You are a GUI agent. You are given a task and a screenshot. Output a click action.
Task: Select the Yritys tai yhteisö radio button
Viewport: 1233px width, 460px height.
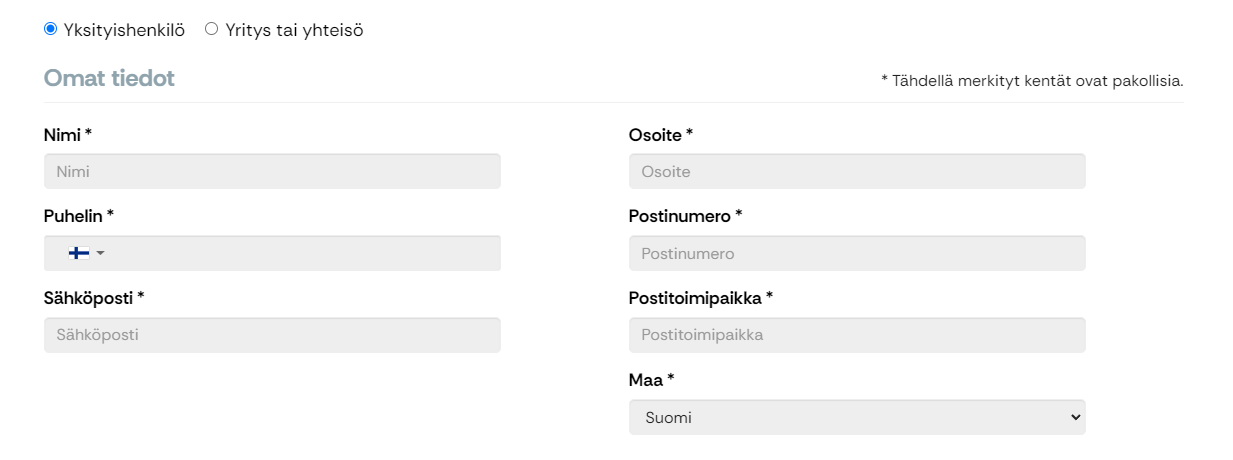[x=211, y=29]
